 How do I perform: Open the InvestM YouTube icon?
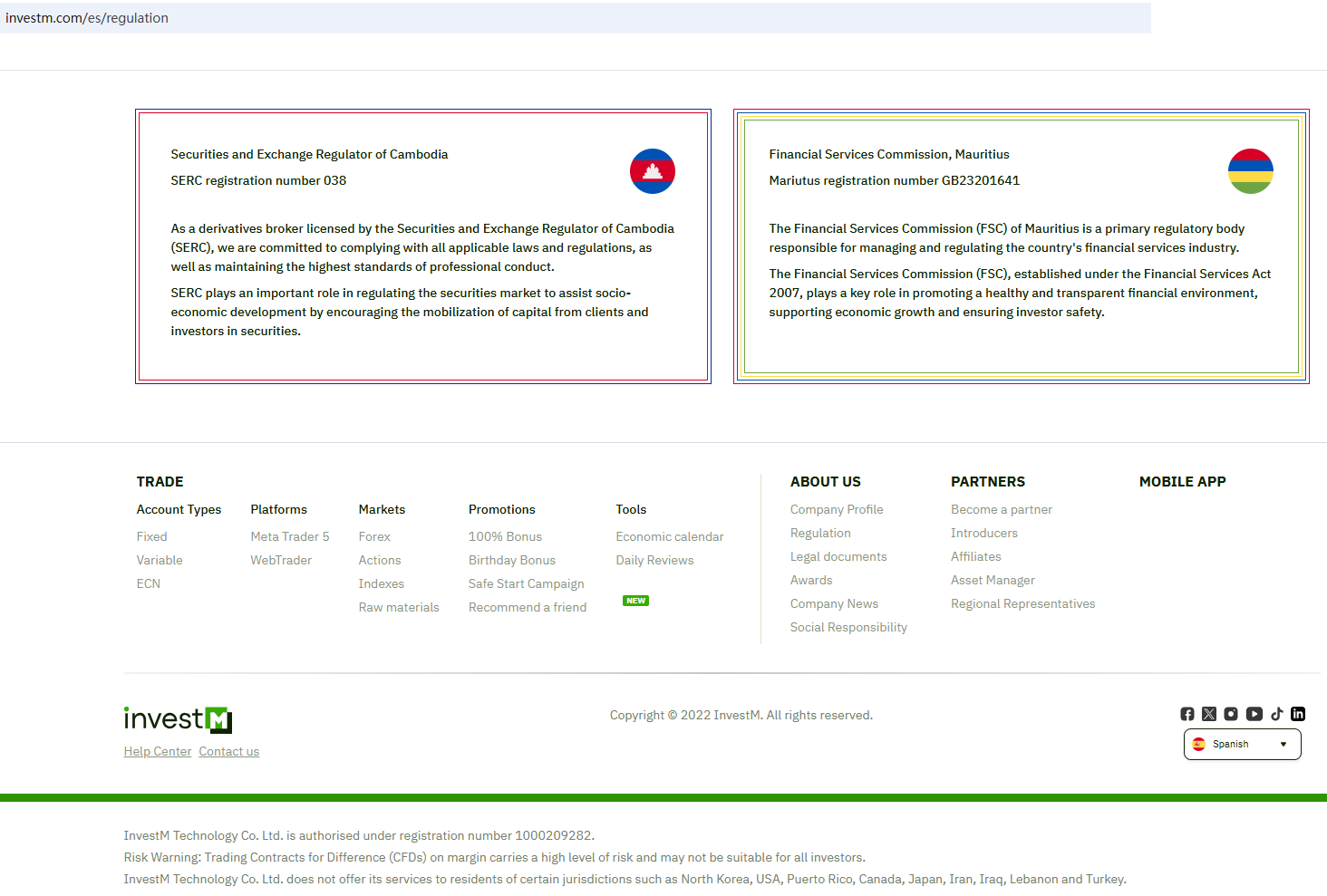pos(1254,714)
